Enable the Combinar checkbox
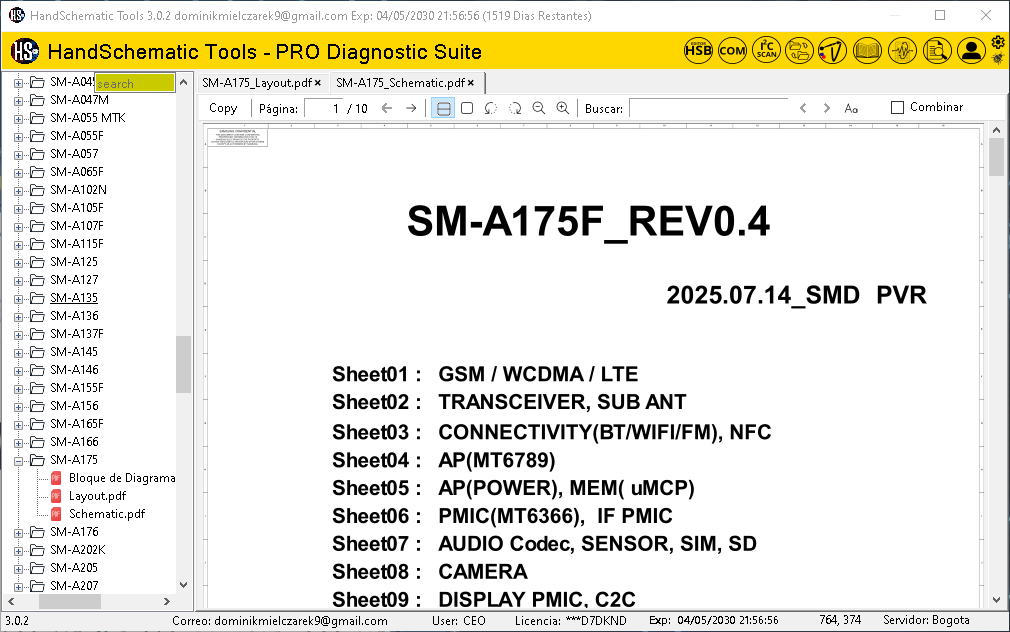1010x632 pixels. [897, 108]
